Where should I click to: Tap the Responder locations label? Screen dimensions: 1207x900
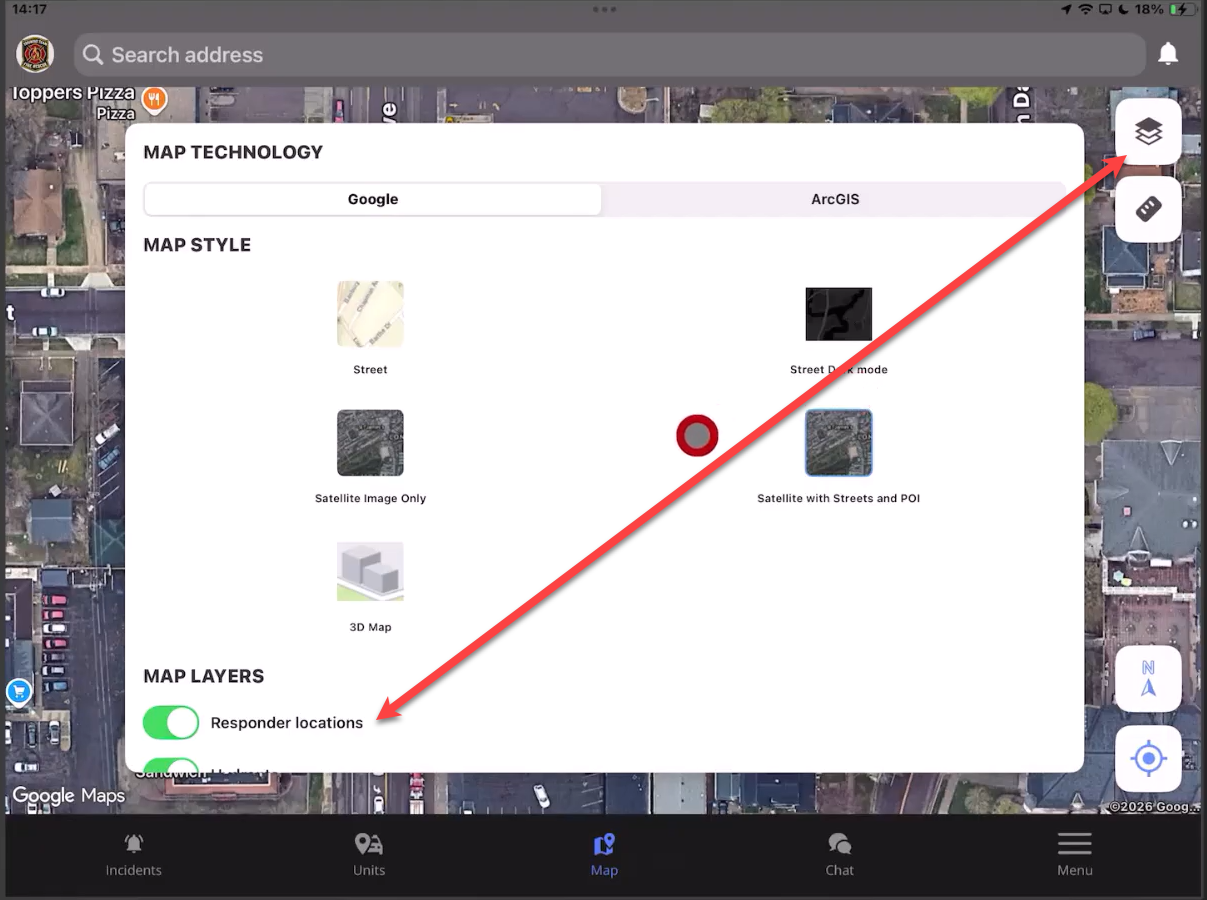(x=287, y=722)
